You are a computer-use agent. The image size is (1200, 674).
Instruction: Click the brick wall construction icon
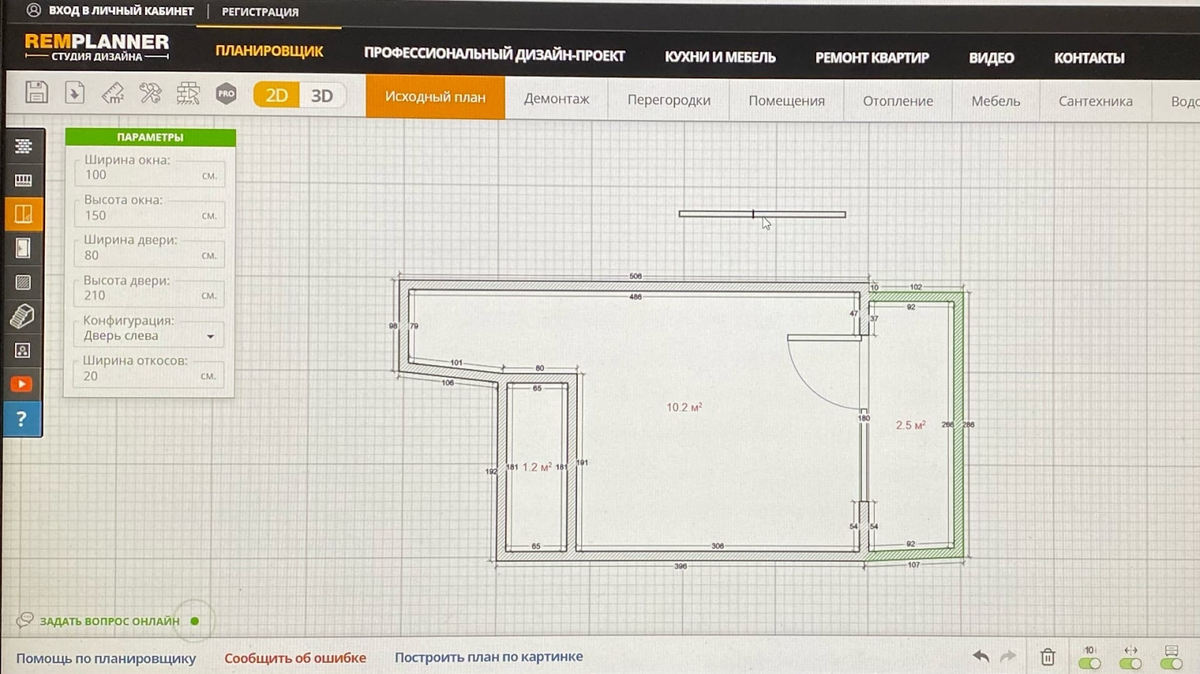[x=187, y=94]
